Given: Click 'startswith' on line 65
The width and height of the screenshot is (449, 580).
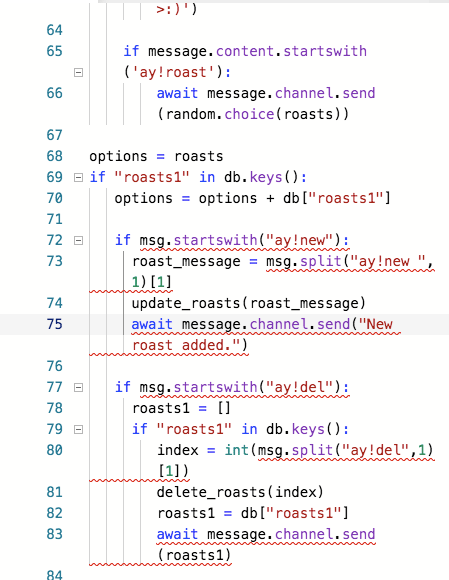Looking at the screenshot, I should point(325,51).
